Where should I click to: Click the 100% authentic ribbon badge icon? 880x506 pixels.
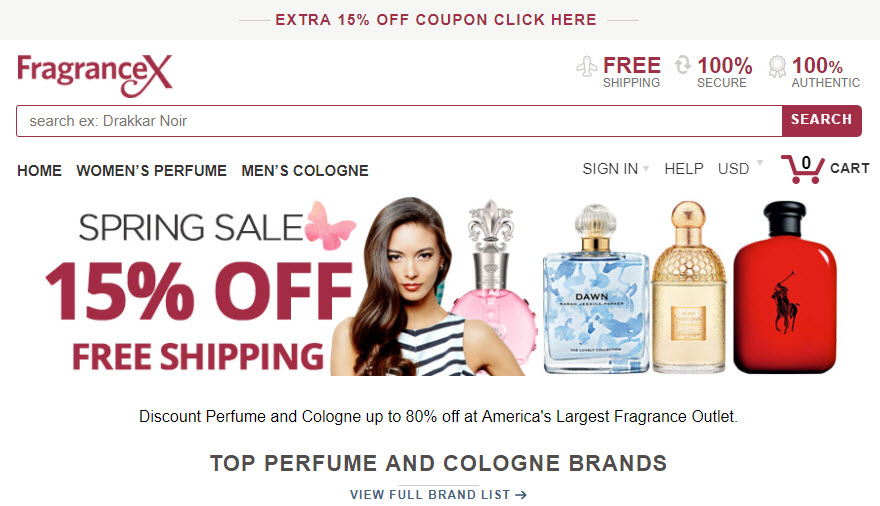click(777, 66)
